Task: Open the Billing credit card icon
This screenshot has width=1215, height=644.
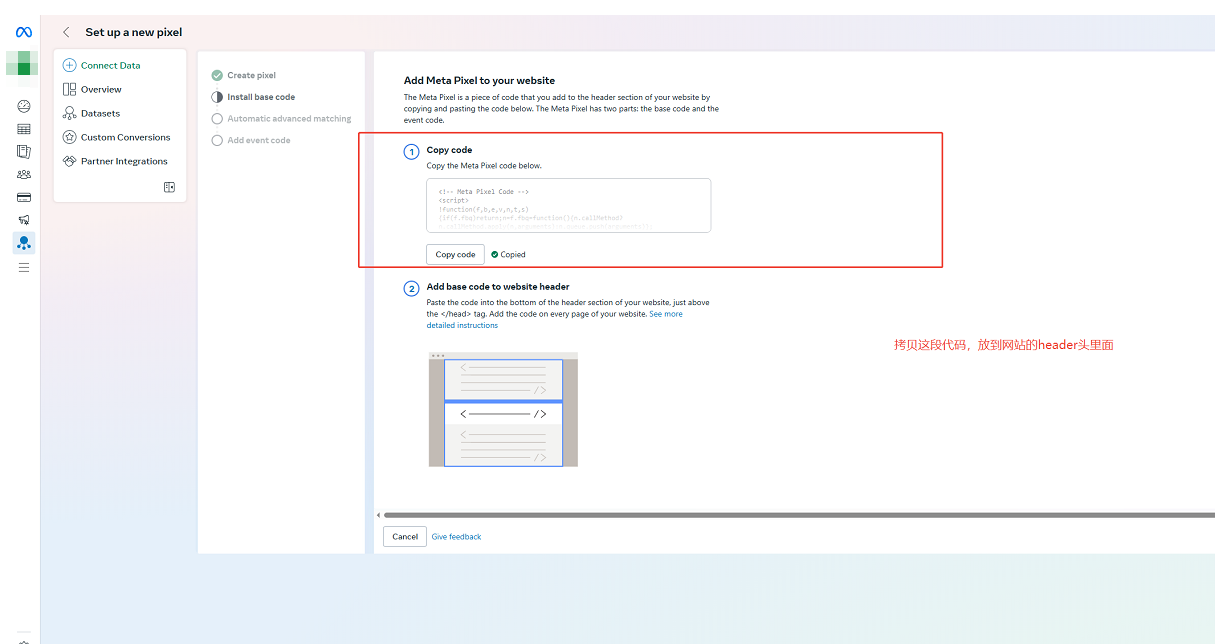Action: point(24,197)
